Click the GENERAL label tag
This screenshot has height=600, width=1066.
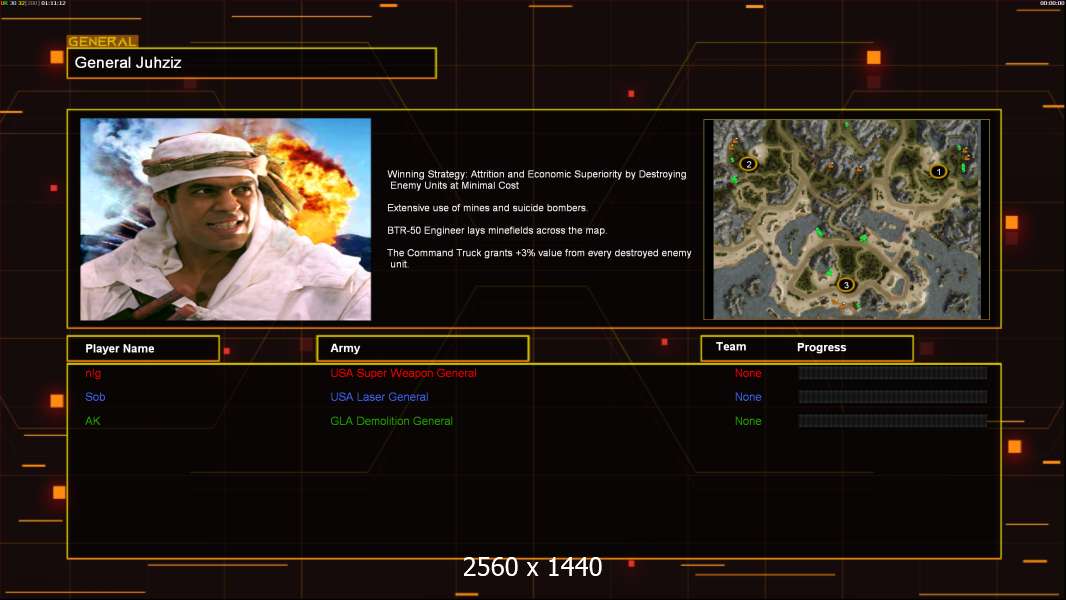(103, 41)
